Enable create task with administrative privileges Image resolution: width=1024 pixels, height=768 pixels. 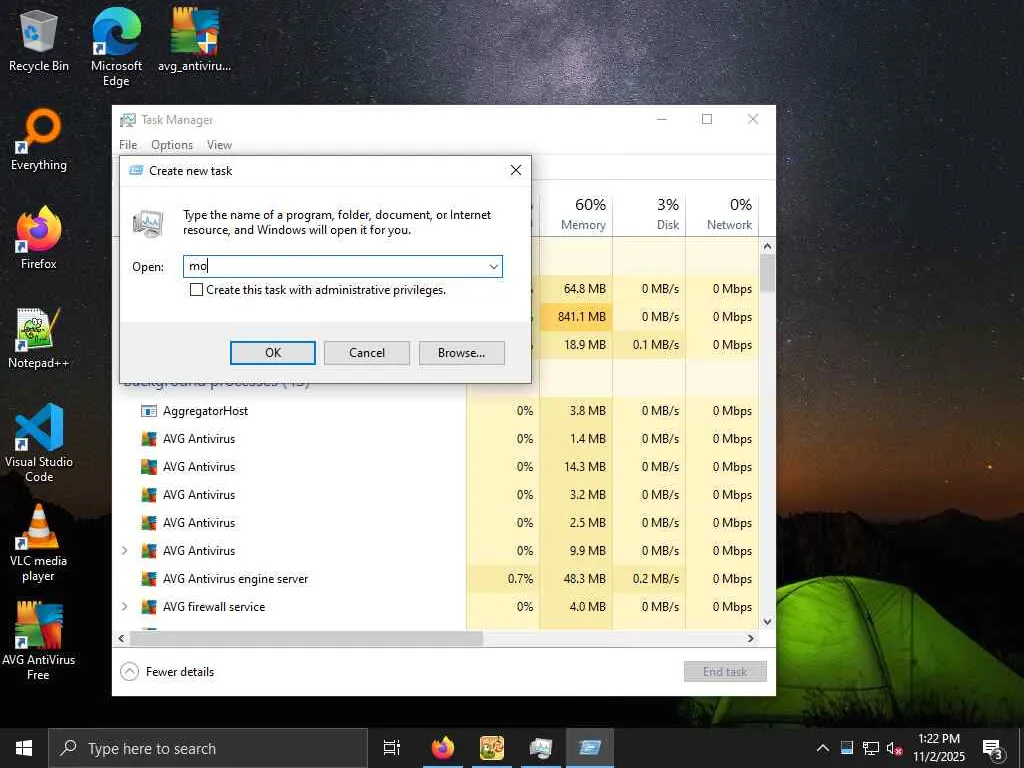(x=196, y=290)
